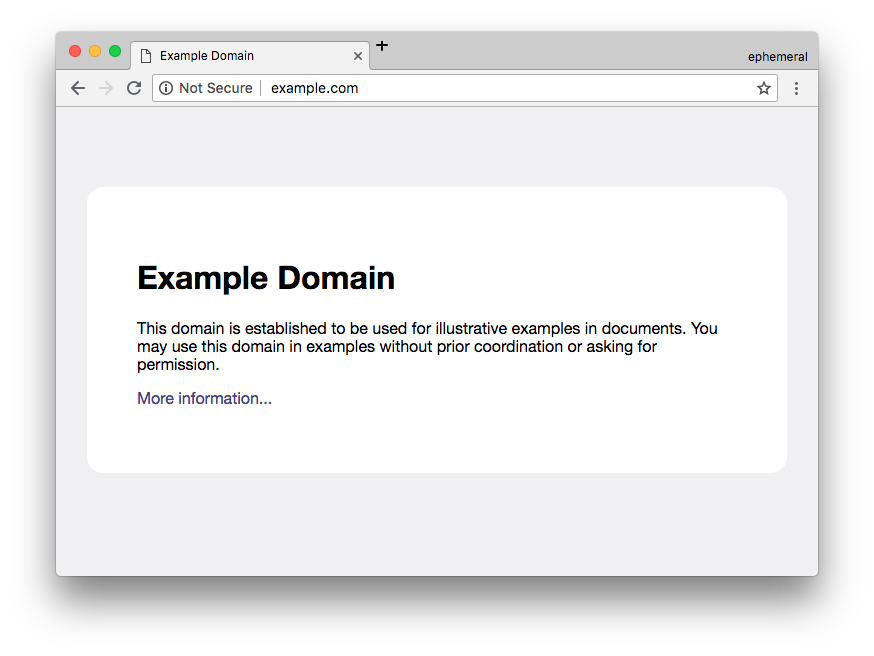Click the page document icon on the tab
This screenshot has height=656, width=874.
[146, 56]
